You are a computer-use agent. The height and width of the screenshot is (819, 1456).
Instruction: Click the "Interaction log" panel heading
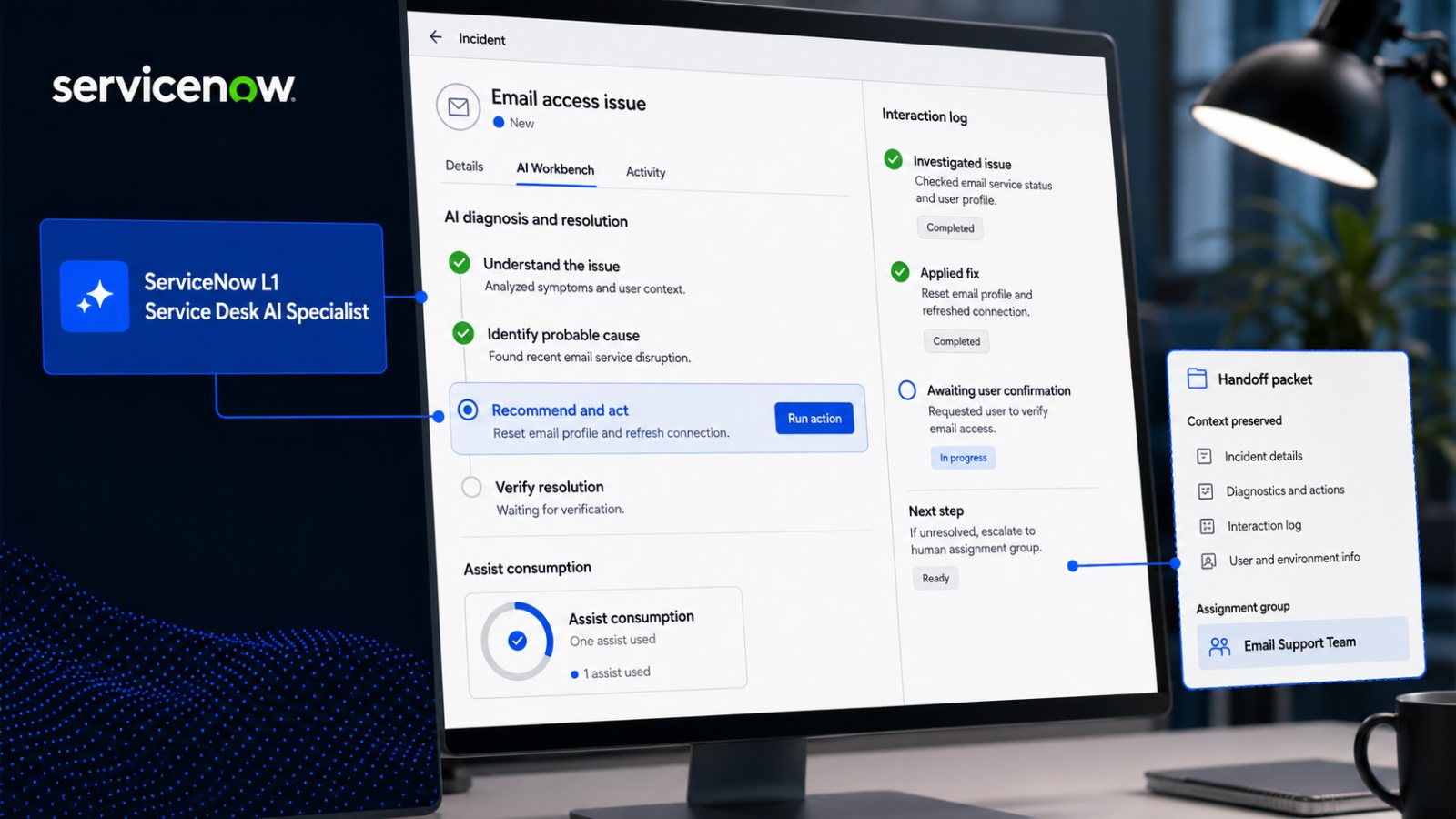[x=925, y=116]
